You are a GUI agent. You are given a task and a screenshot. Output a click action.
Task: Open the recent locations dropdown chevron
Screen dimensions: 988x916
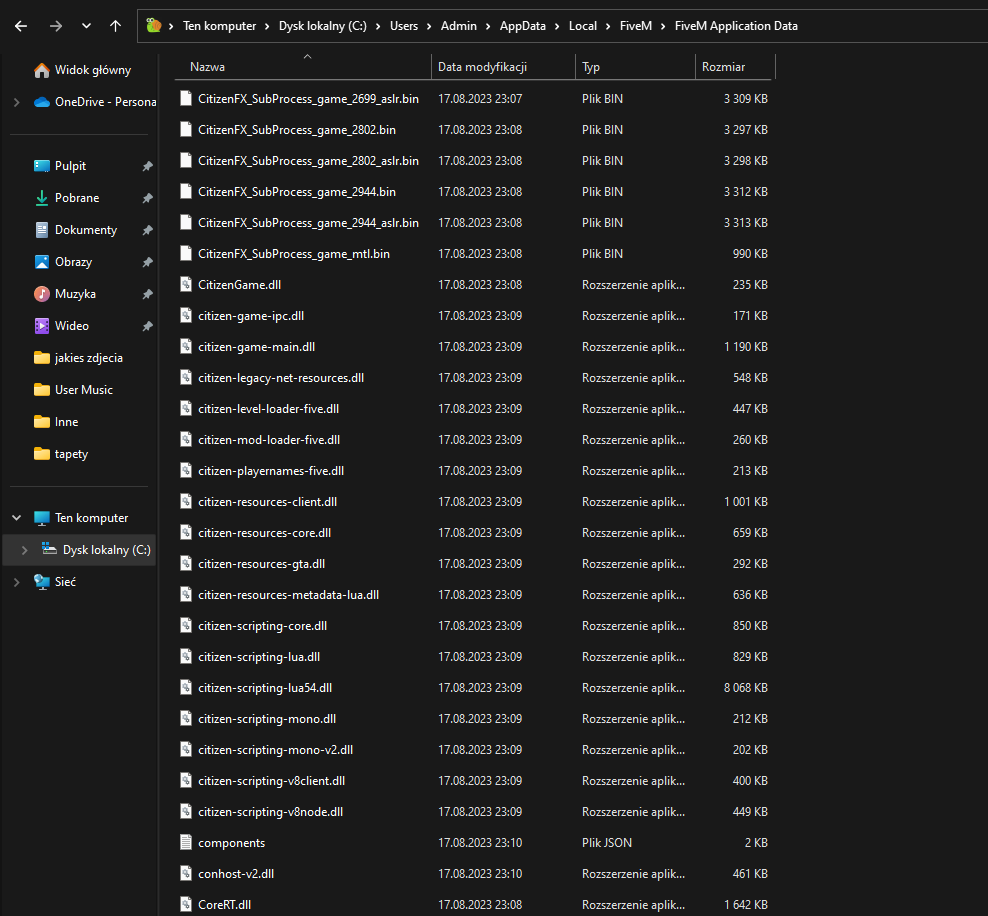coord(86,26)
